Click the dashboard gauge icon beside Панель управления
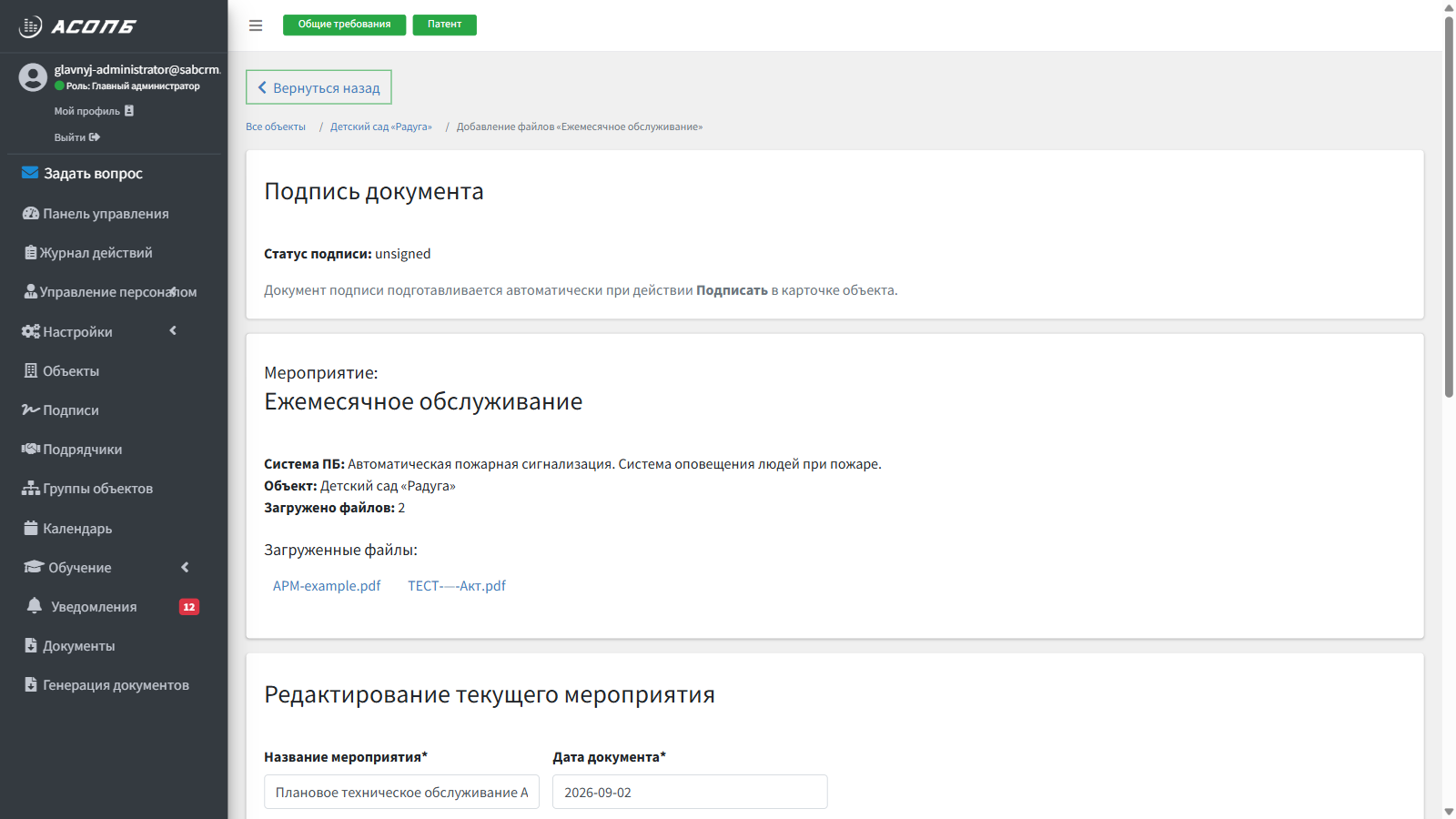Screen dimensions: 1456x819 tap(31, 213)
